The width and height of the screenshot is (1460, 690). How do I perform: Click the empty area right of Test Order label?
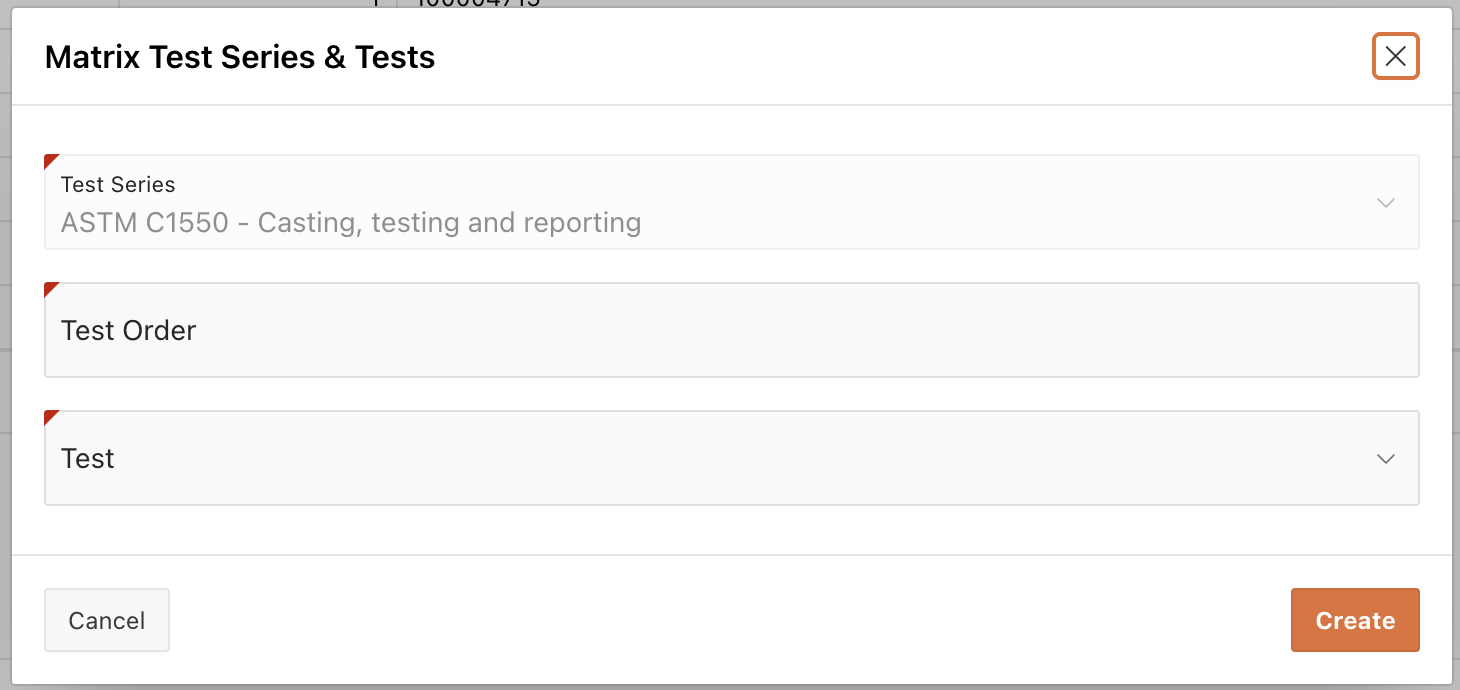point(800,331)
